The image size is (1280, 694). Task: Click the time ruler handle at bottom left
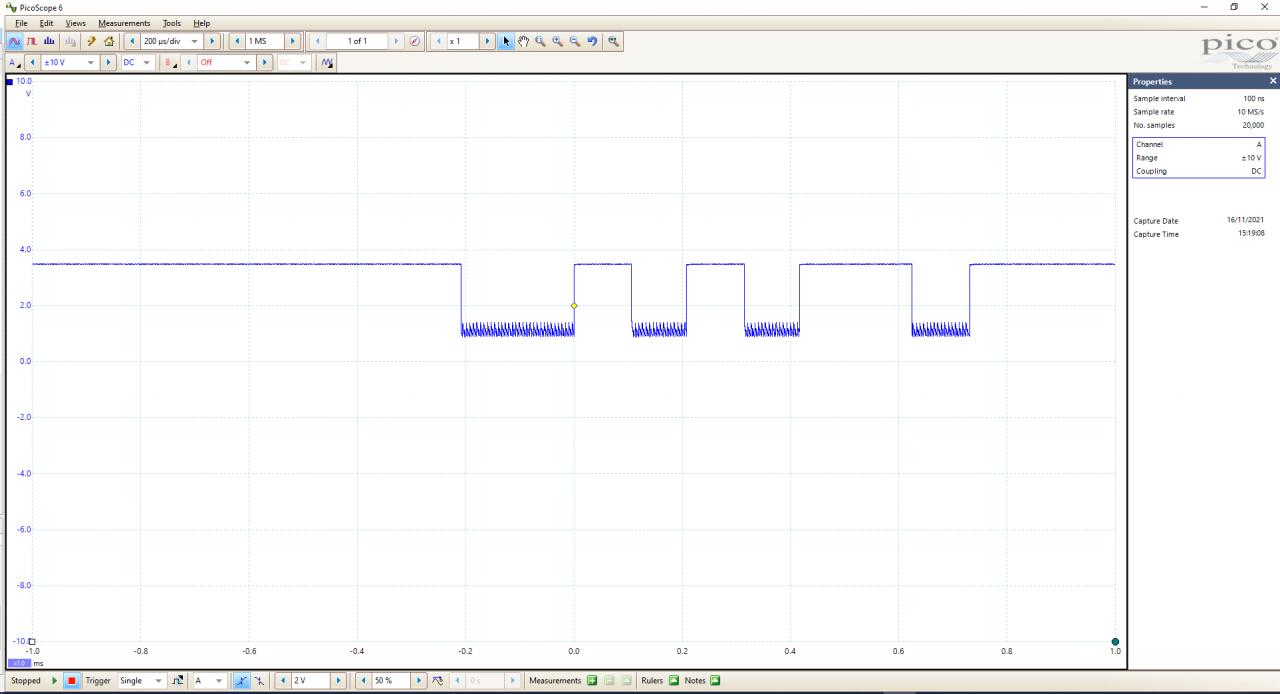32,642
